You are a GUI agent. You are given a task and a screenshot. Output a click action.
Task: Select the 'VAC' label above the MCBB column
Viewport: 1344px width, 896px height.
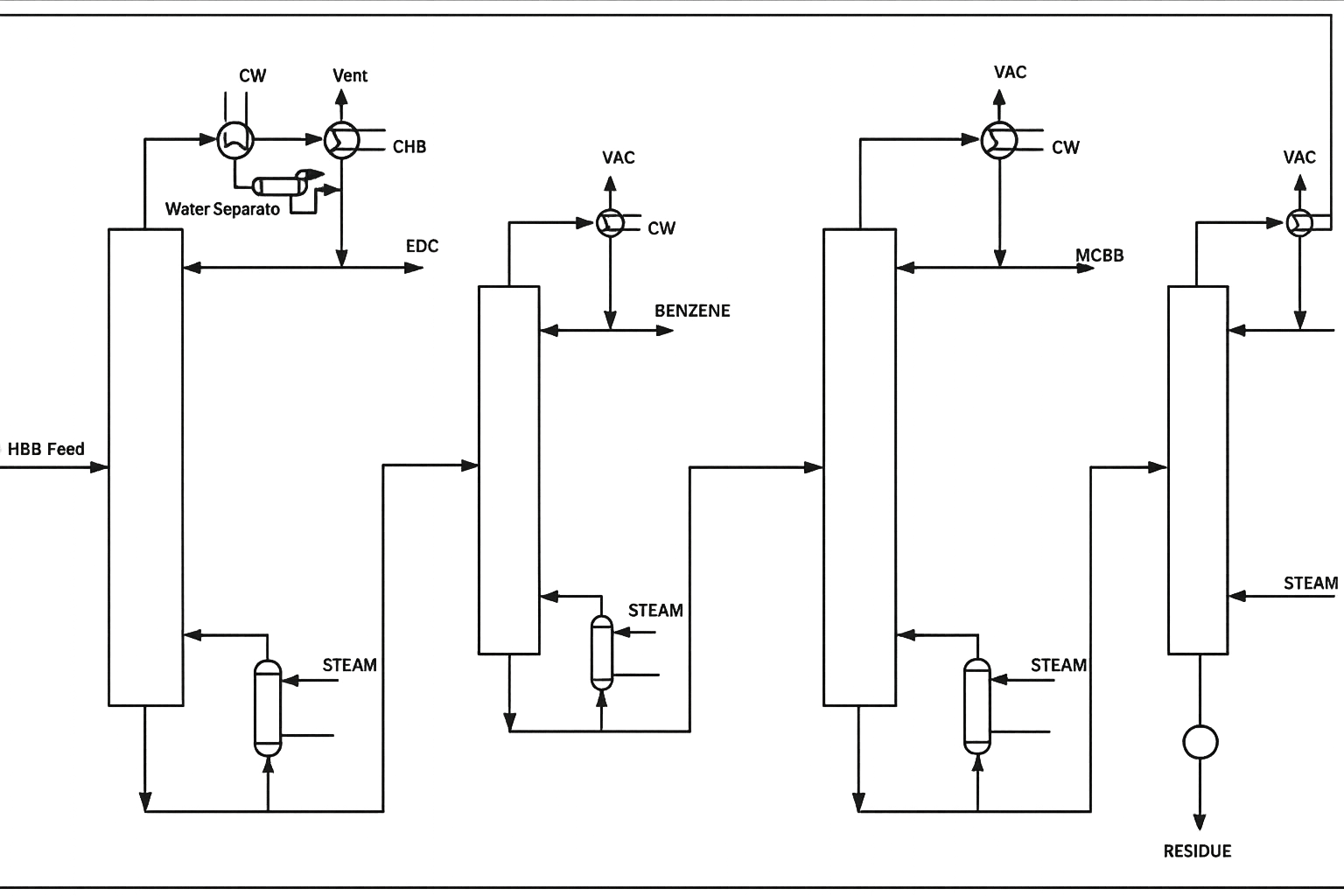pyautogui.click(x=1010, y=72)
